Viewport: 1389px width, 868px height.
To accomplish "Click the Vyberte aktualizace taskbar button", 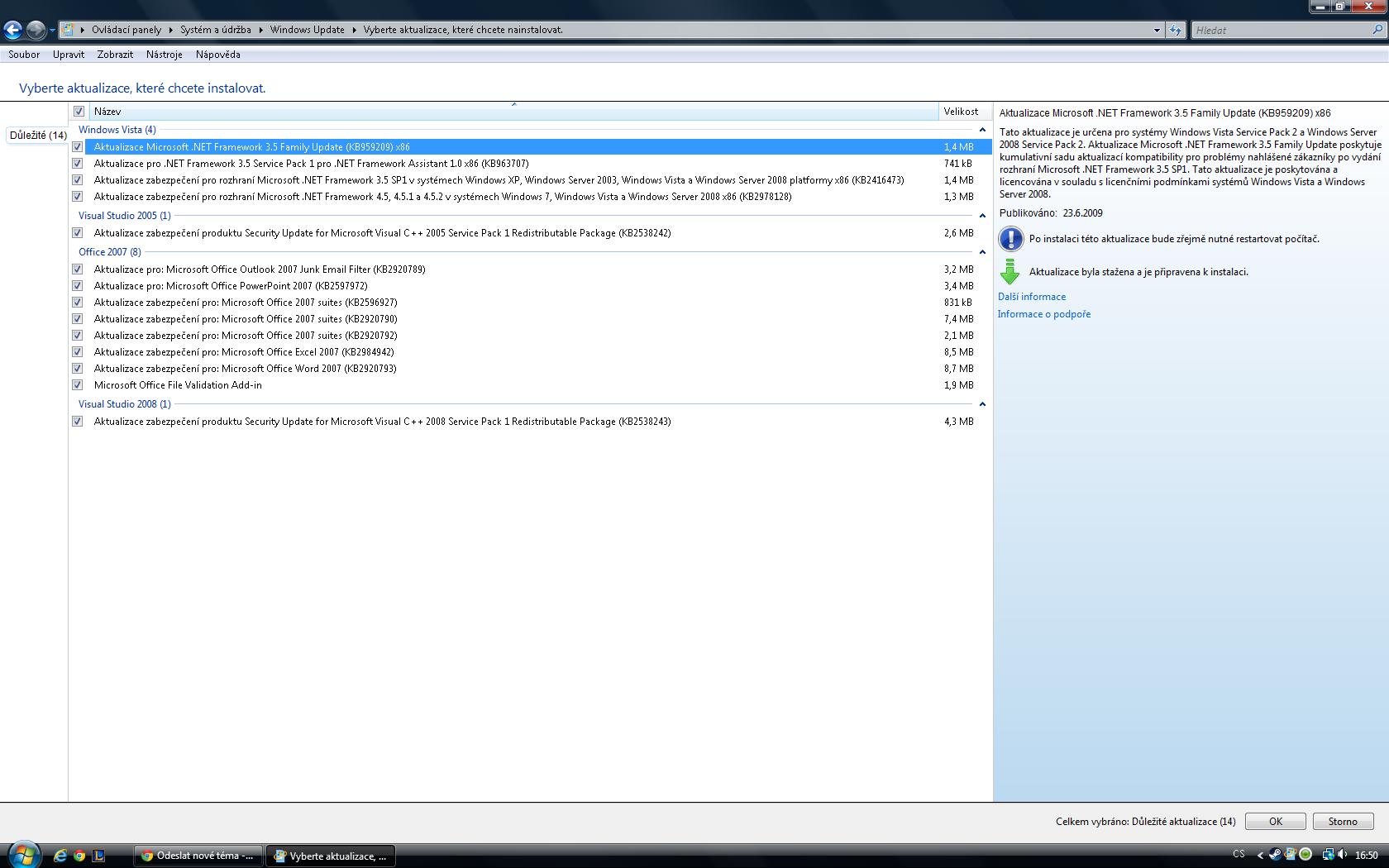I will tap(331, 856).
